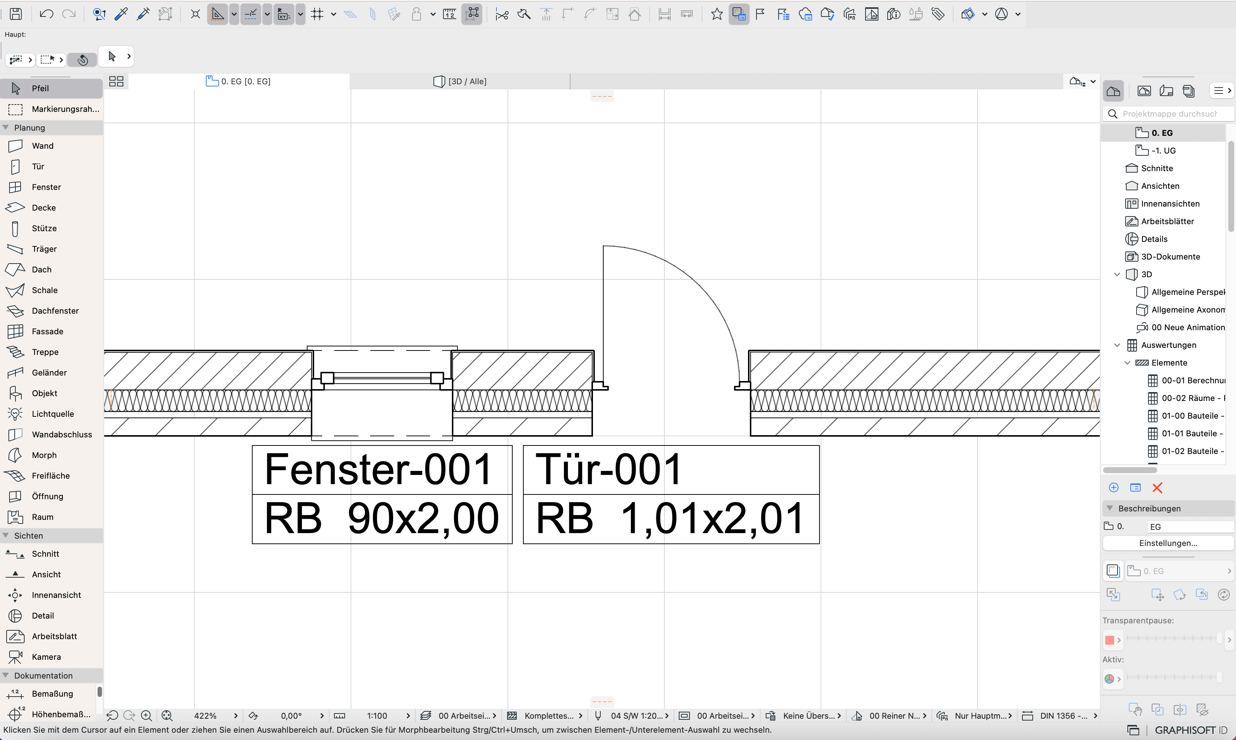Image resolution: width=1236 pixels, height=740 pixels.
Task: Select the Schale tool
Action: click(x=51, y=290)
